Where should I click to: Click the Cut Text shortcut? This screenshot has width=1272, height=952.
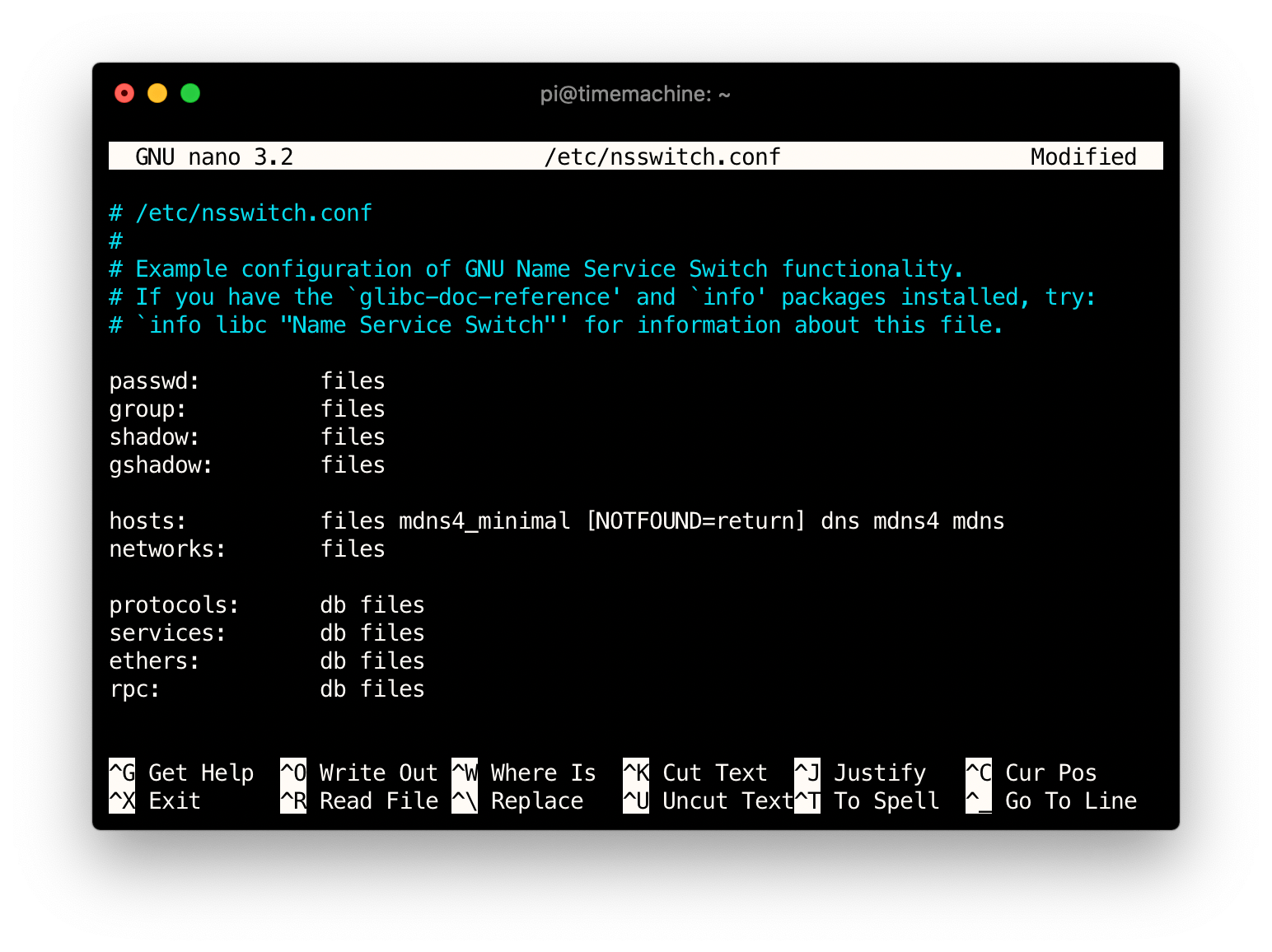pos(713,772)
